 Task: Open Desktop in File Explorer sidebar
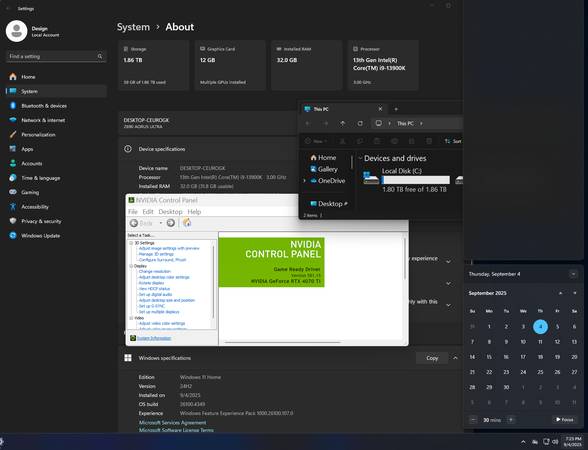click(x=329, y=204)
